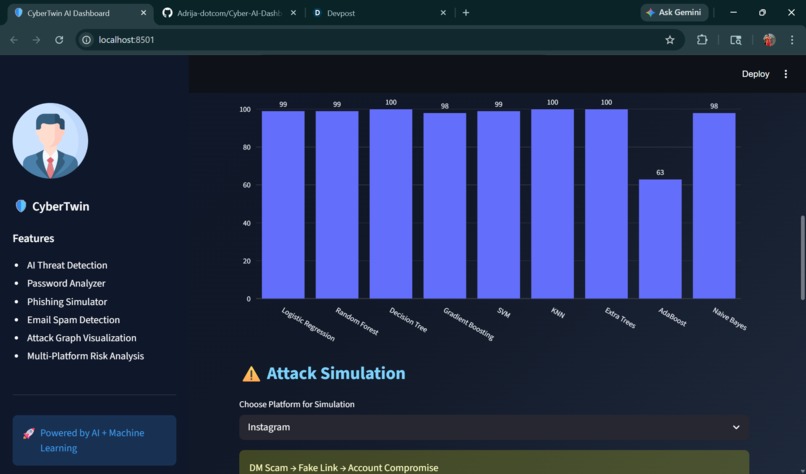Open the Chrome profile avatar
806x474 pixels.
point(769,40)
